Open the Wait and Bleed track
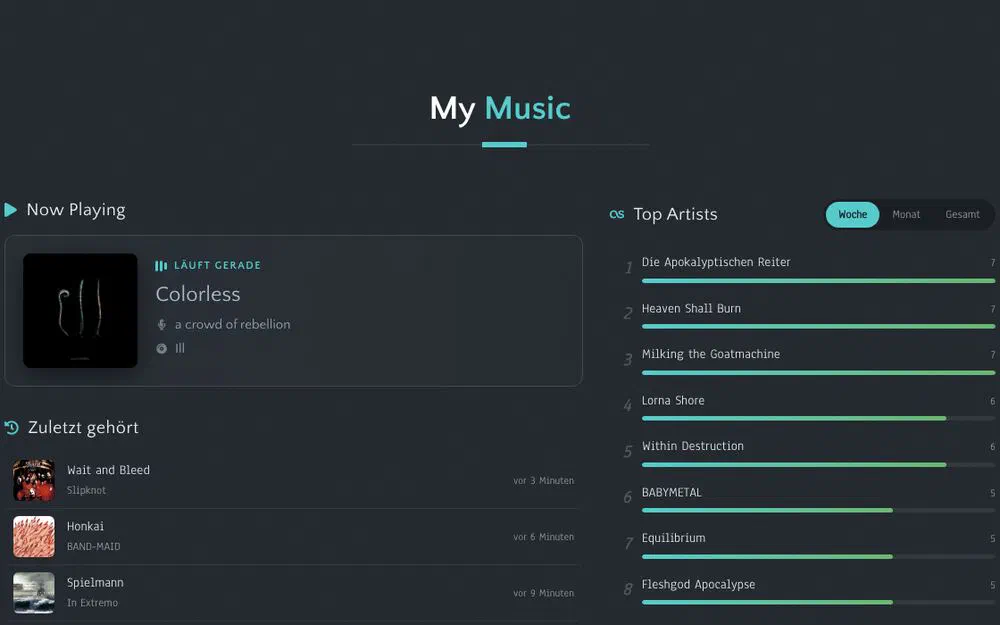The image size is (1000, 625). pyautogui.click(x=108, y=470)
